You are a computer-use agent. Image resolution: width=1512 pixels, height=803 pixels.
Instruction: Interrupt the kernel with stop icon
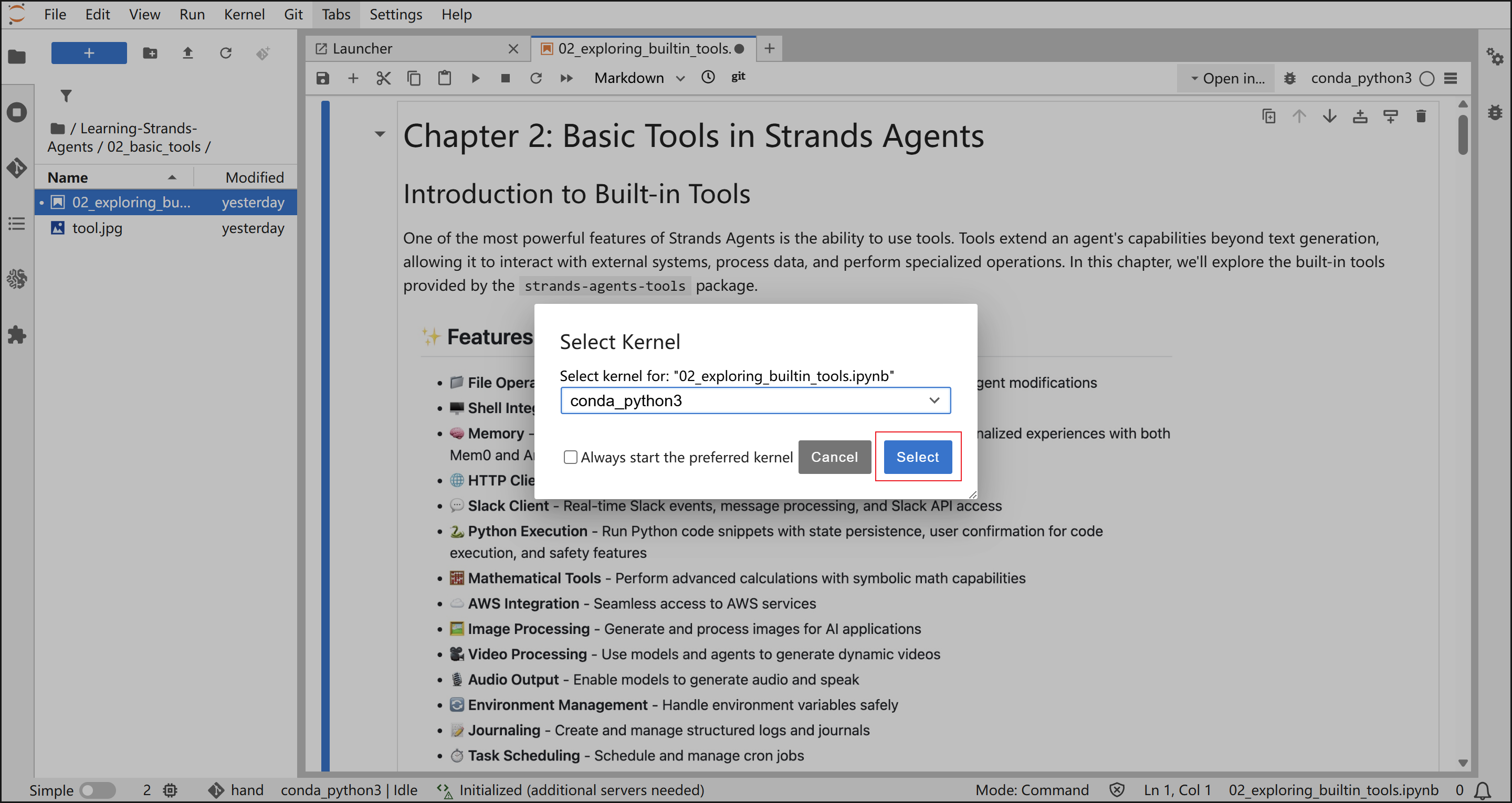coord(506,78)
